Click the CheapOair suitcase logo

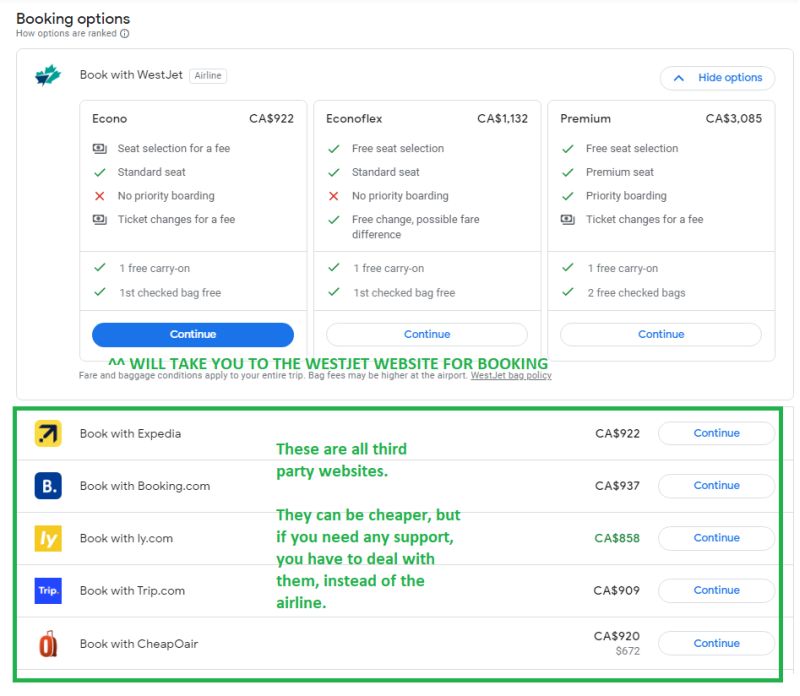click(48, 643)
